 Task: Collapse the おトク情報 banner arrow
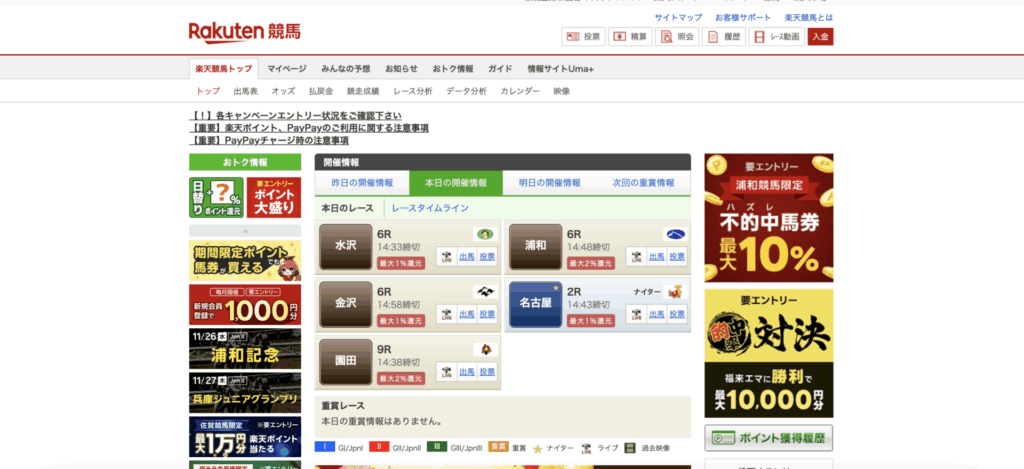click(x=244, y=230)
